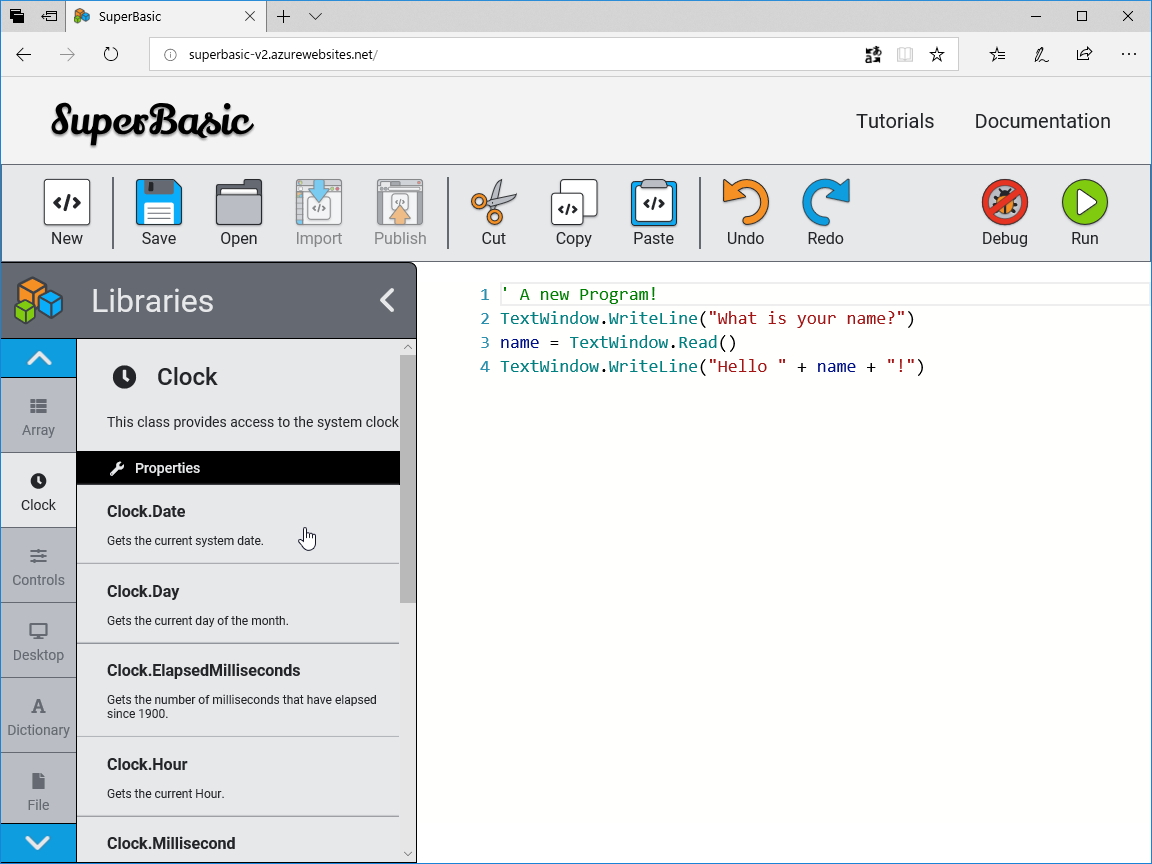The height and width of the screenshot is (864, 1152).
Task: Click the translate icon in address bar
Action: (873, 54)
